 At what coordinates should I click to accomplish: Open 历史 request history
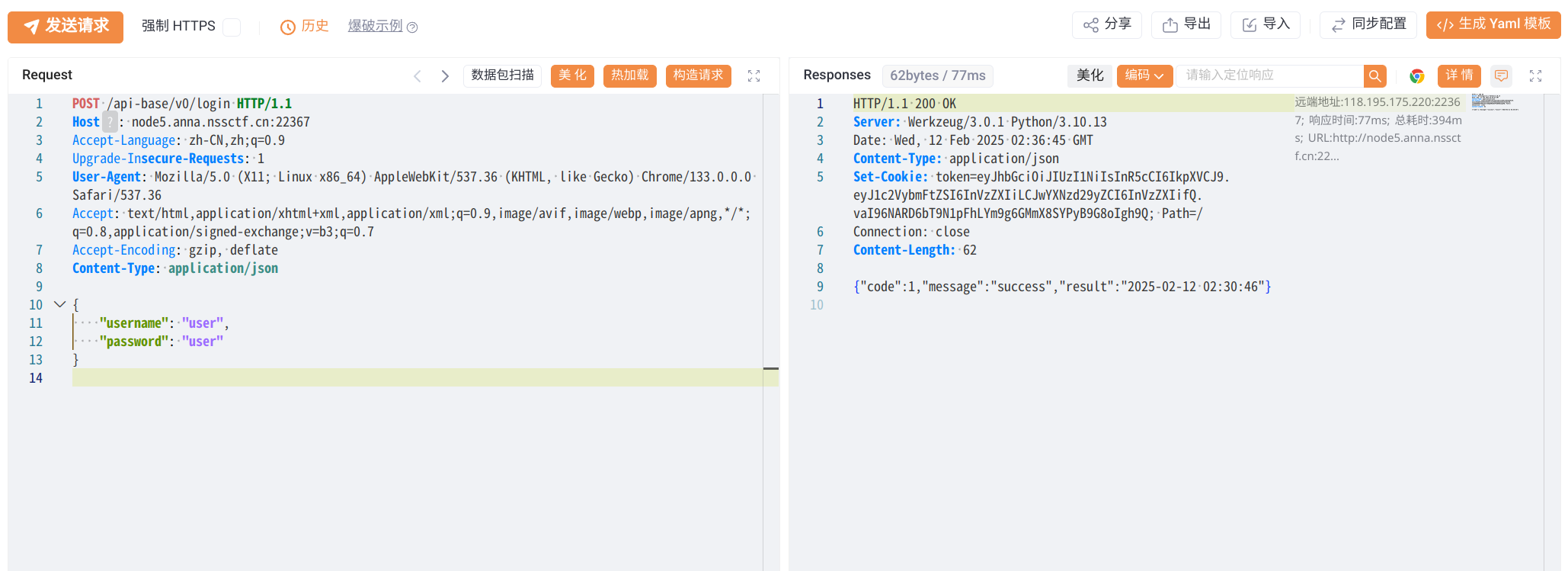tap(305, 26)
